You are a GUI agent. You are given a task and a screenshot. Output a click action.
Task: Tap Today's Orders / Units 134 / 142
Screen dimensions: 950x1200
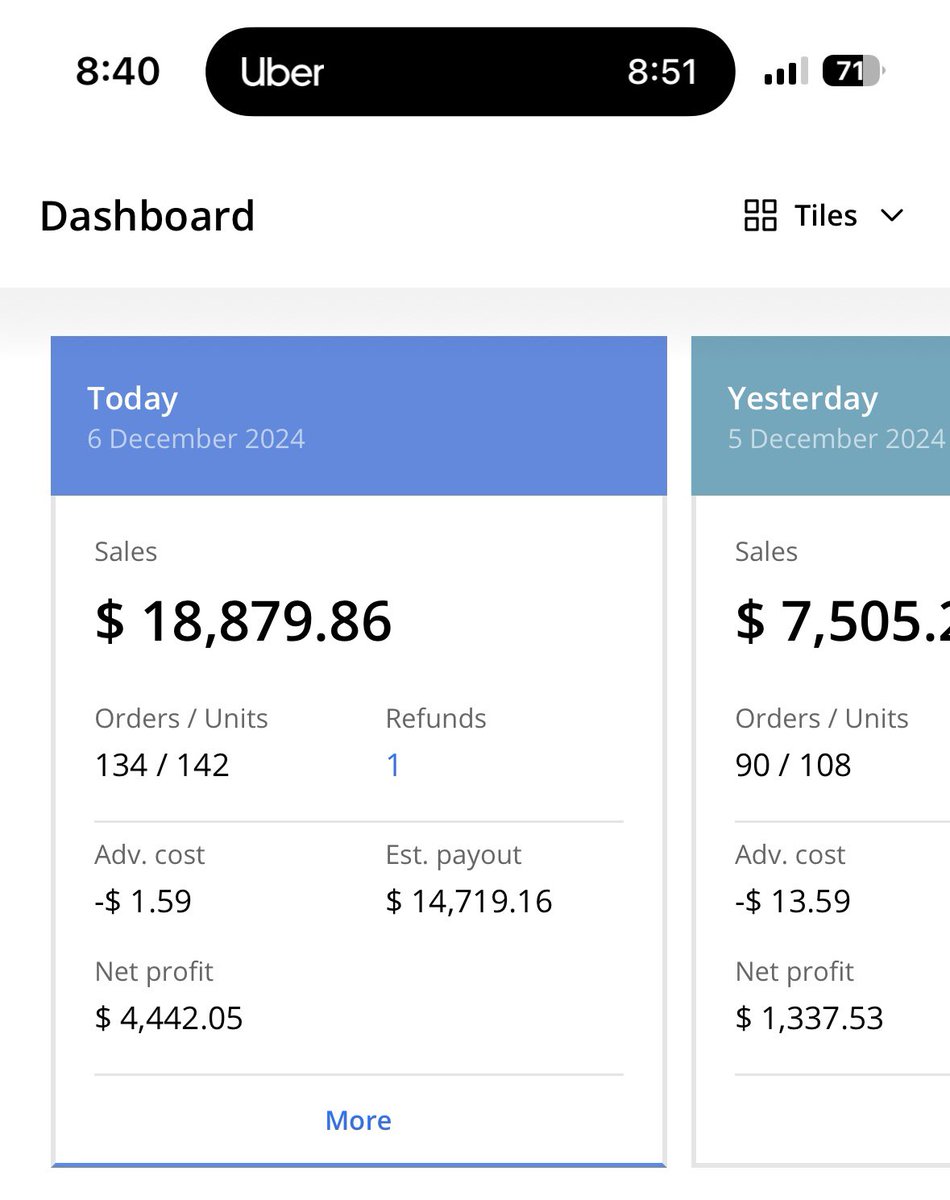click(162, 765)
